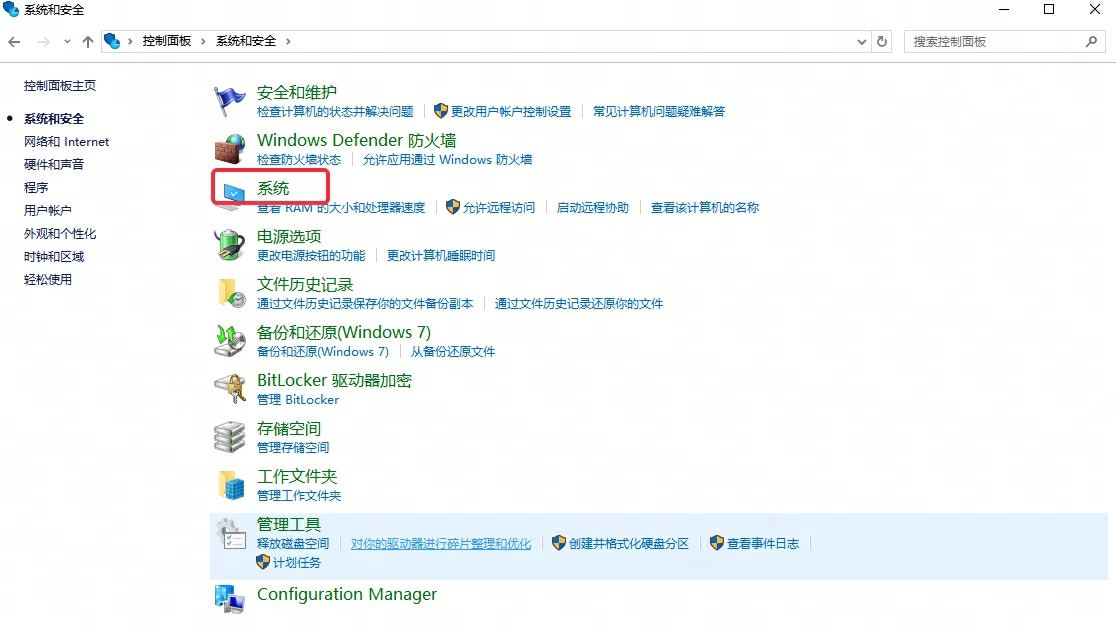The height and width of the screenshot is (627, 1116).
Task: Click the Security and Maintenance flag icon
Action: (230, 101)
